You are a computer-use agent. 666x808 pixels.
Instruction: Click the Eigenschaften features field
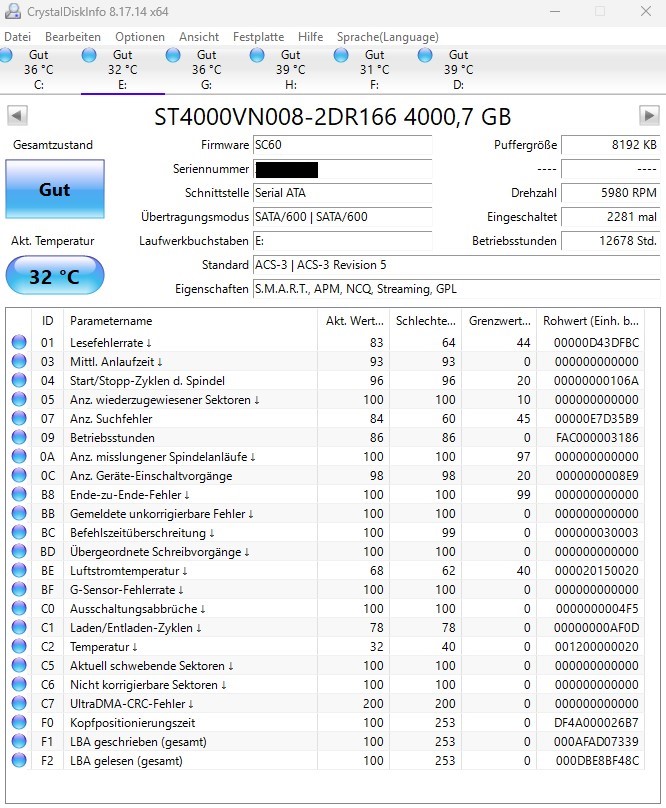coord(456,289)
